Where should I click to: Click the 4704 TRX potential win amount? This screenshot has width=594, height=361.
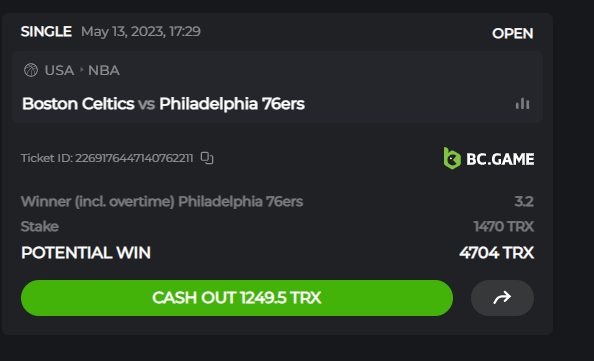497,253
